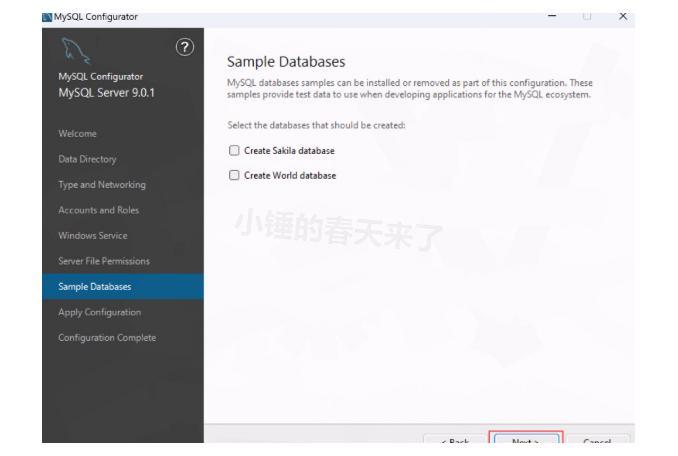Tick the Create World database checkbox
678x456 pixels.
click(x=235, y=175)
